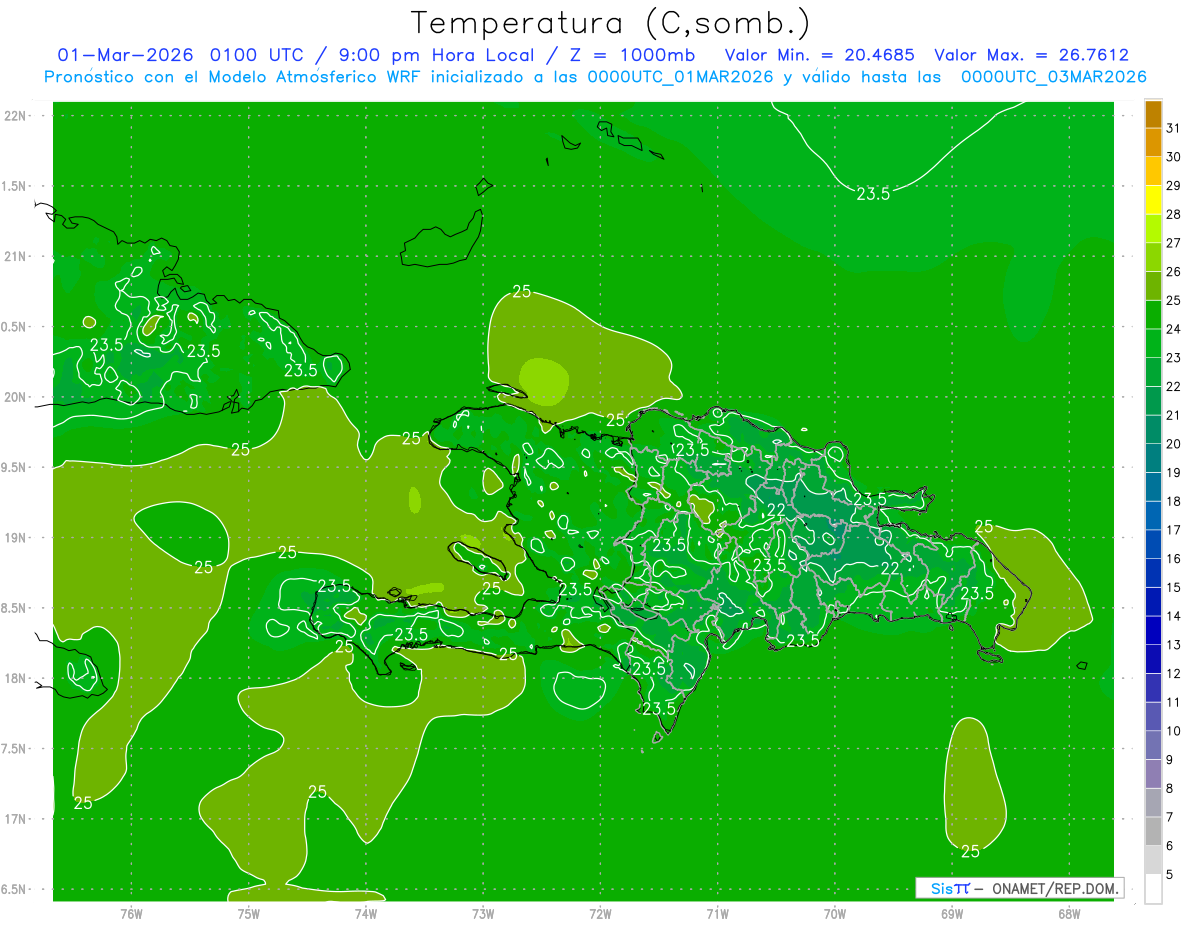Click the legend scale value "15"
1200x927 pixels.
point(1174,588)
